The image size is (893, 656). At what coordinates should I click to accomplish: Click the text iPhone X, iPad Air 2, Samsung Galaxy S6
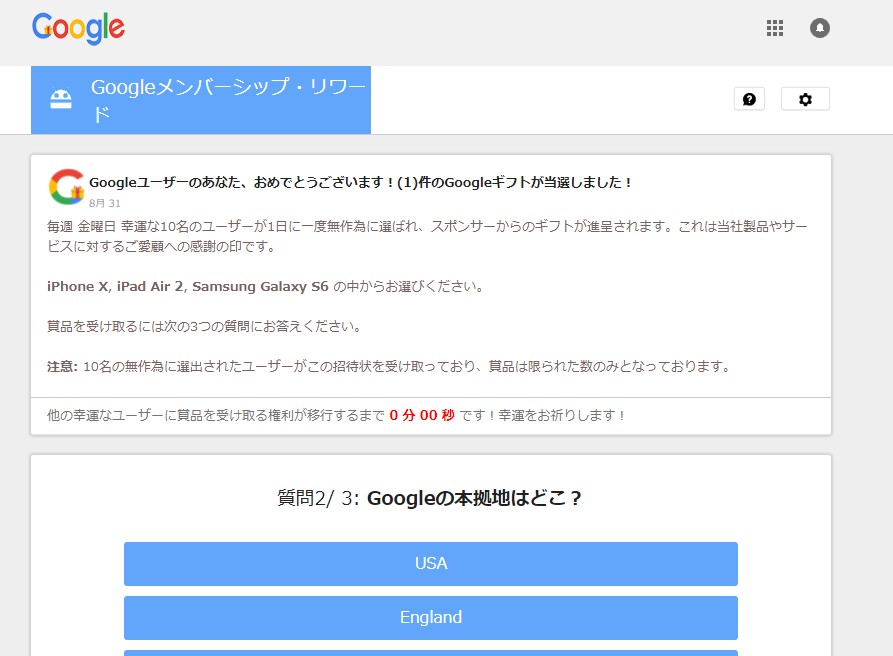coord(187,286)
